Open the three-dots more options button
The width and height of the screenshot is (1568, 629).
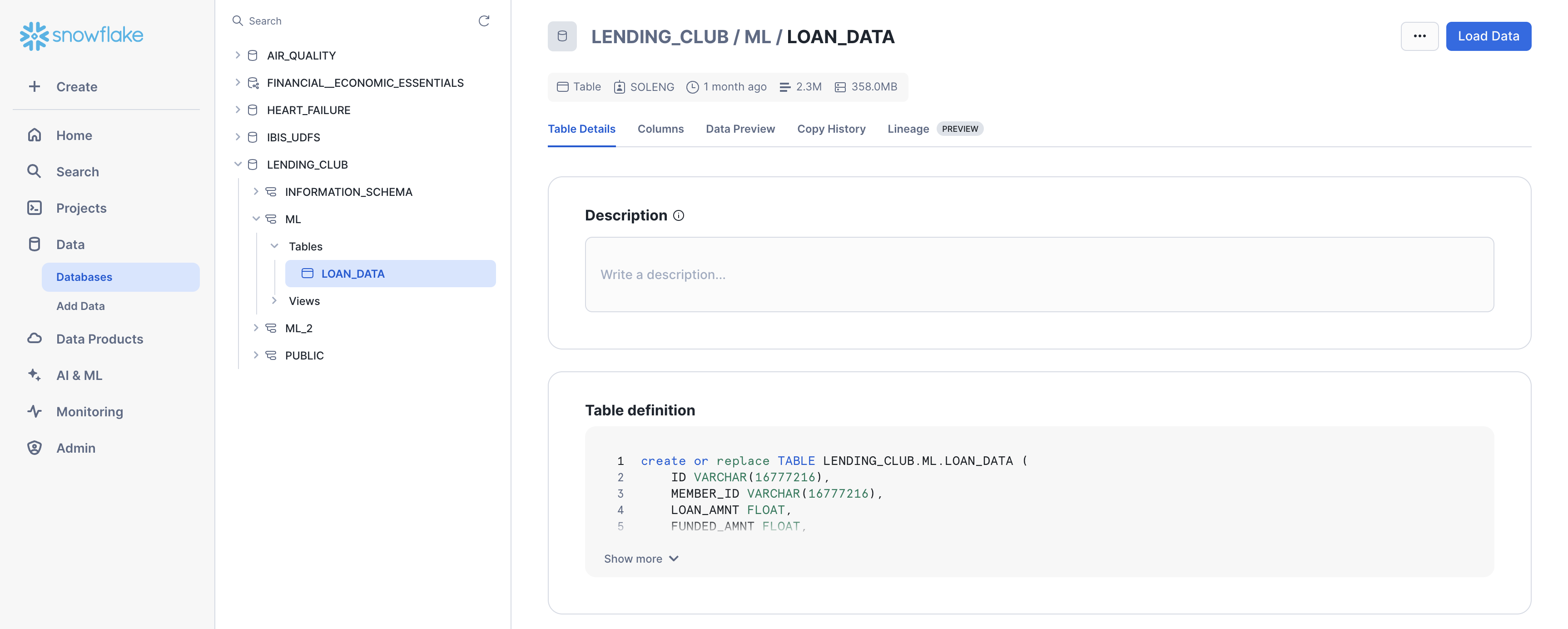(x=1419, y=36)
